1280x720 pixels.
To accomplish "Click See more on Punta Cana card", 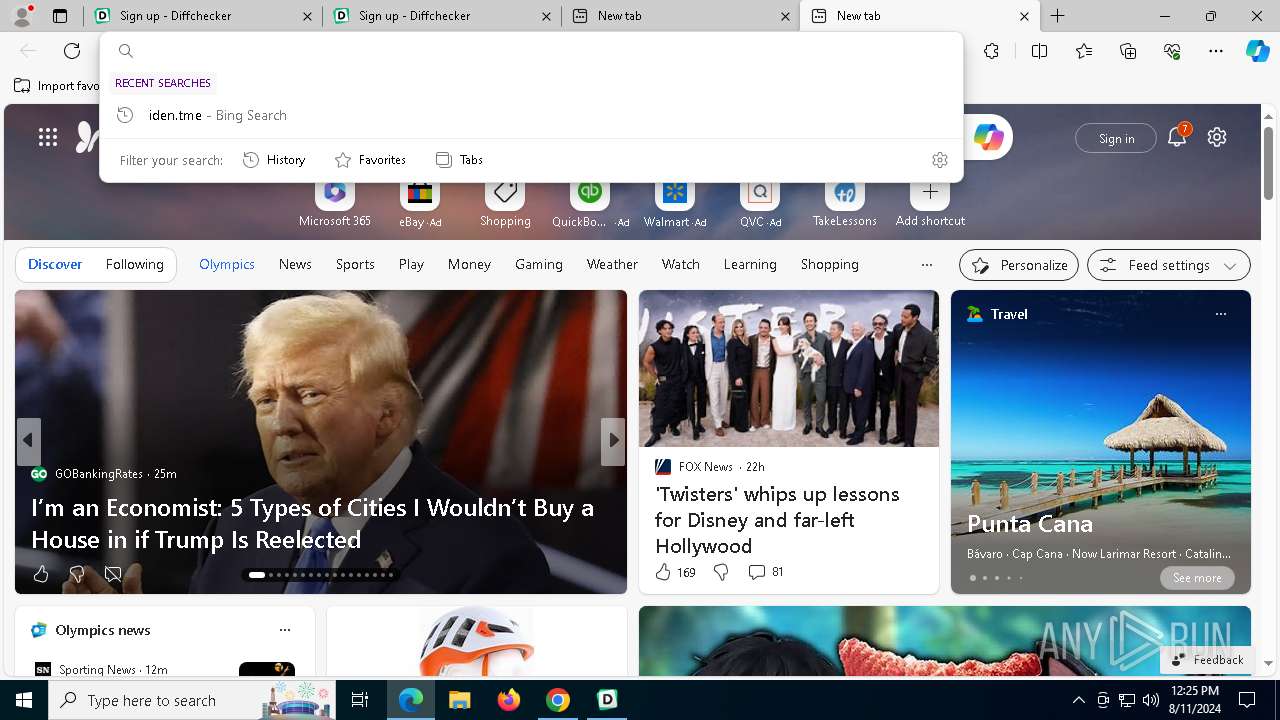I will click(x=1197, y=578).
